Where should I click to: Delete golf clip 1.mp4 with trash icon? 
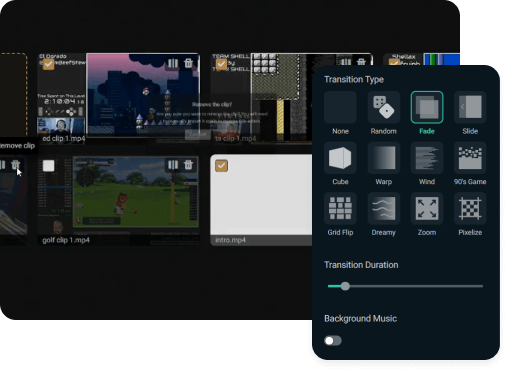tap(189, 165)
